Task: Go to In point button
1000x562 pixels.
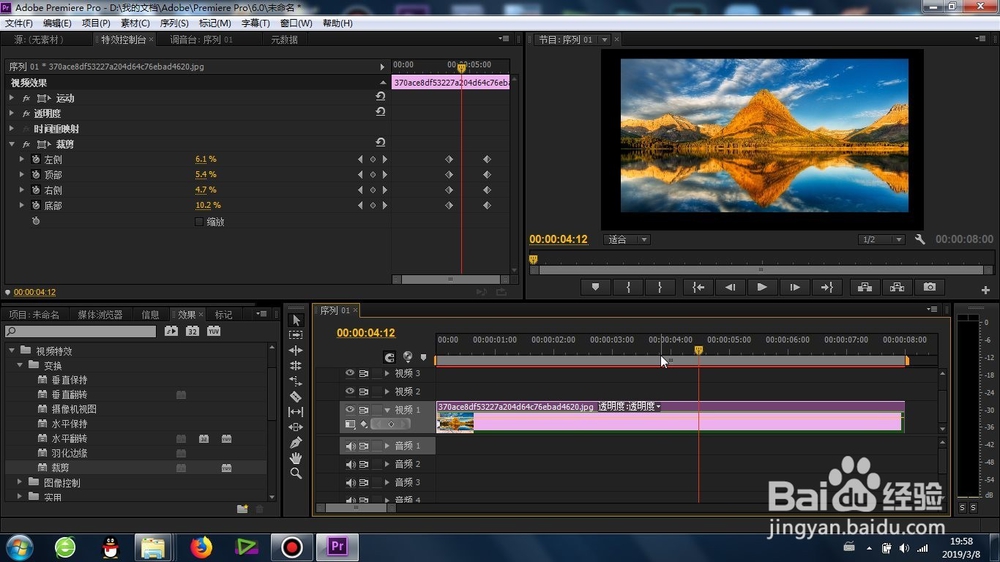Action: tap(698, 287)
